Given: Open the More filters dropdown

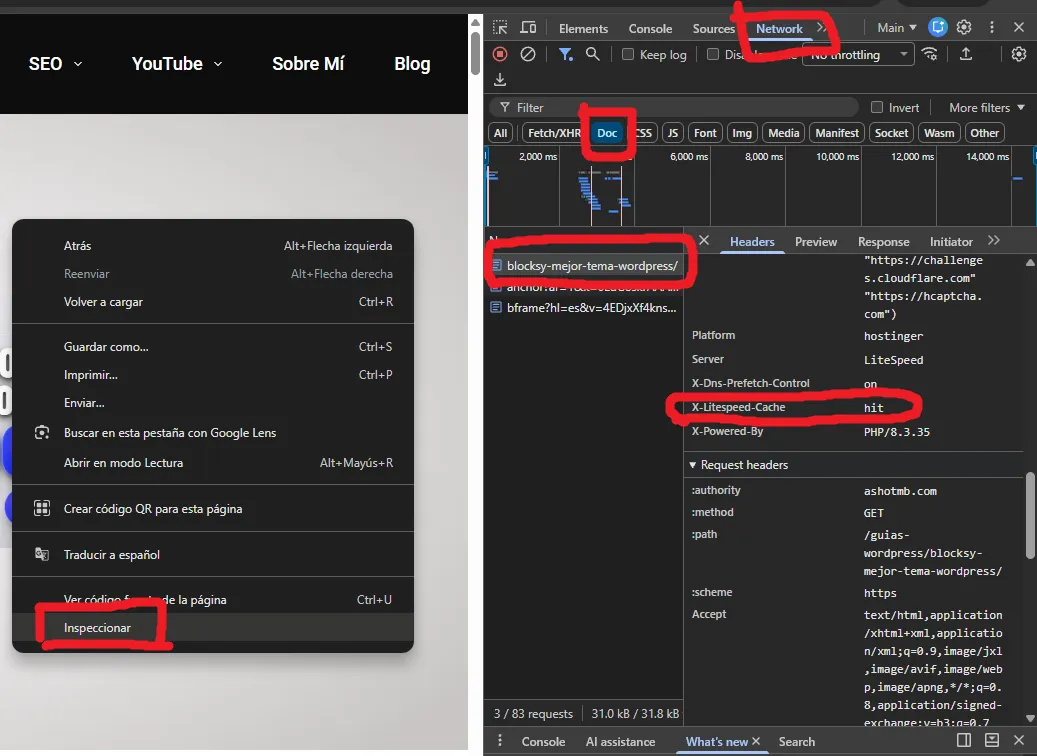Looking at the screenshot, I should point(987,107).
